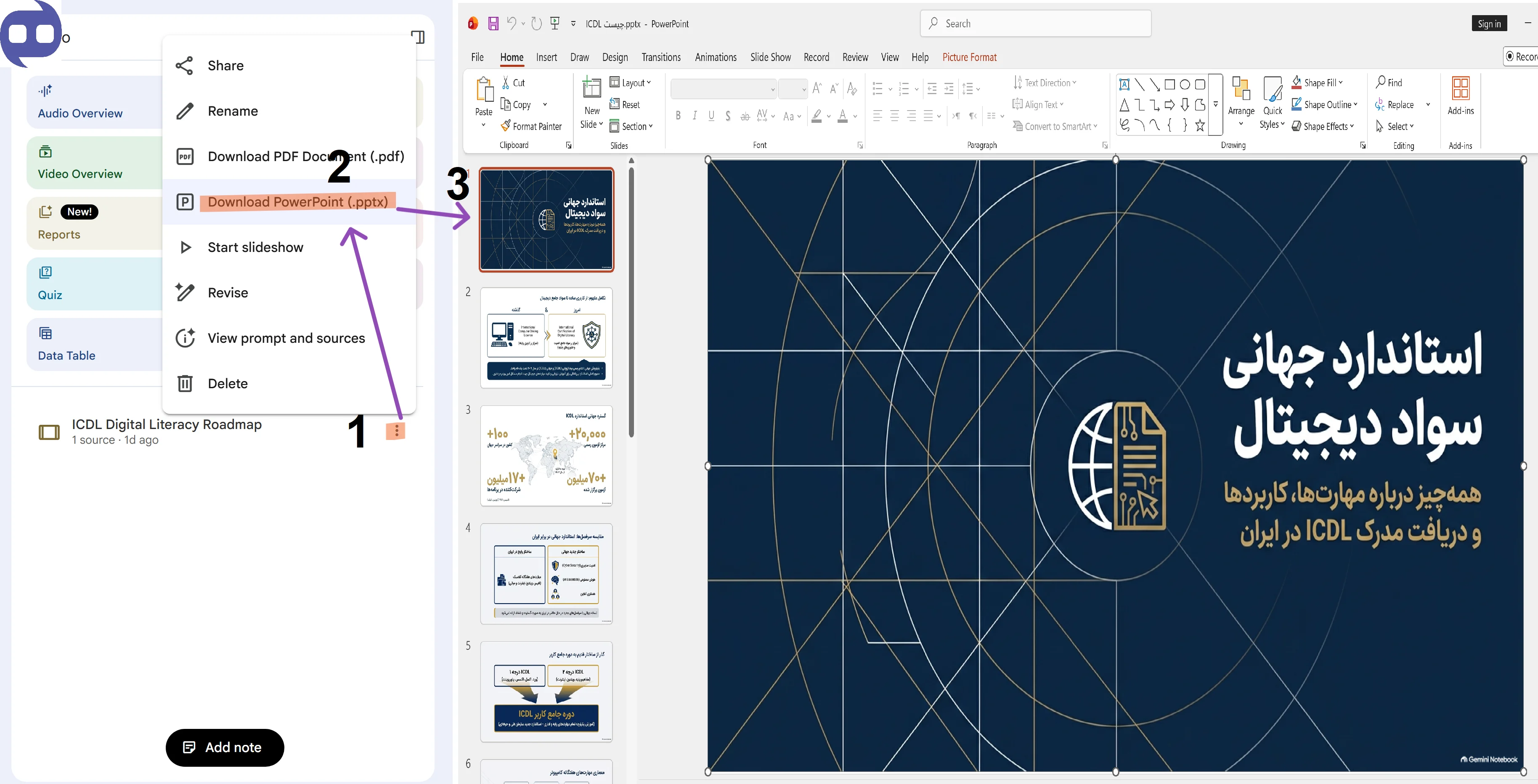Undo the last action in PowerPoint

512,24
